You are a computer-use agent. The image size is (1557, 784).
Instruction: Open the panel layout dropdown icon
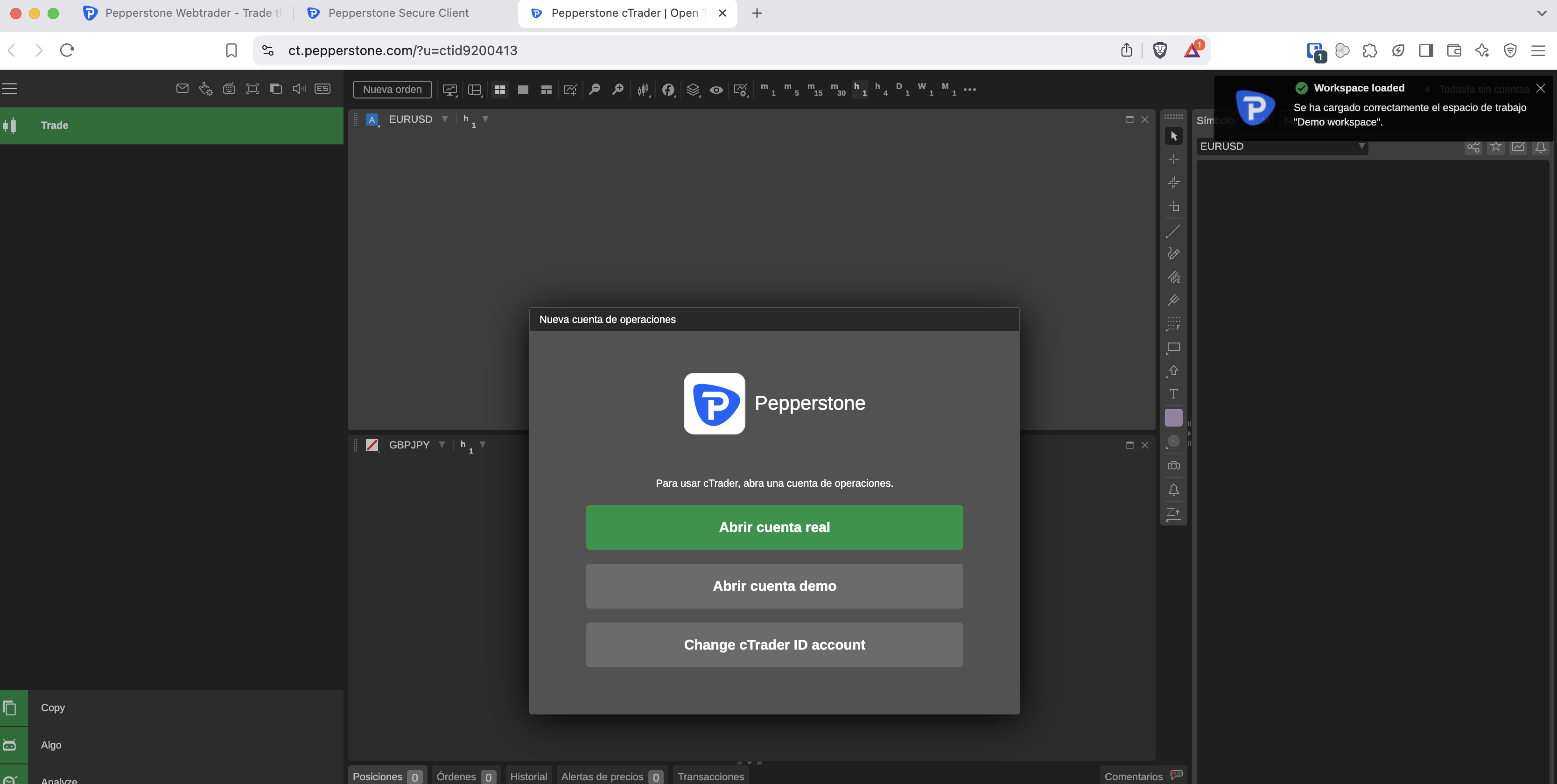(475, 90)
